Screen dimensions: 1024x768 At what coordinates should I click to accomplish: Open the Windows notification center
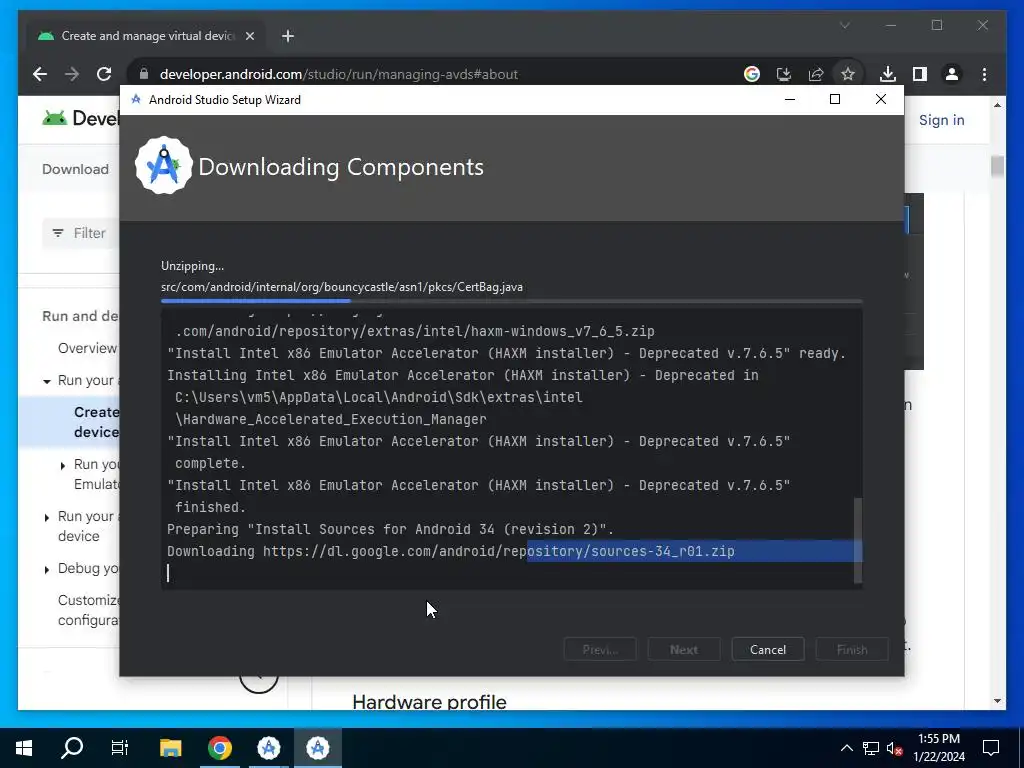991,748
